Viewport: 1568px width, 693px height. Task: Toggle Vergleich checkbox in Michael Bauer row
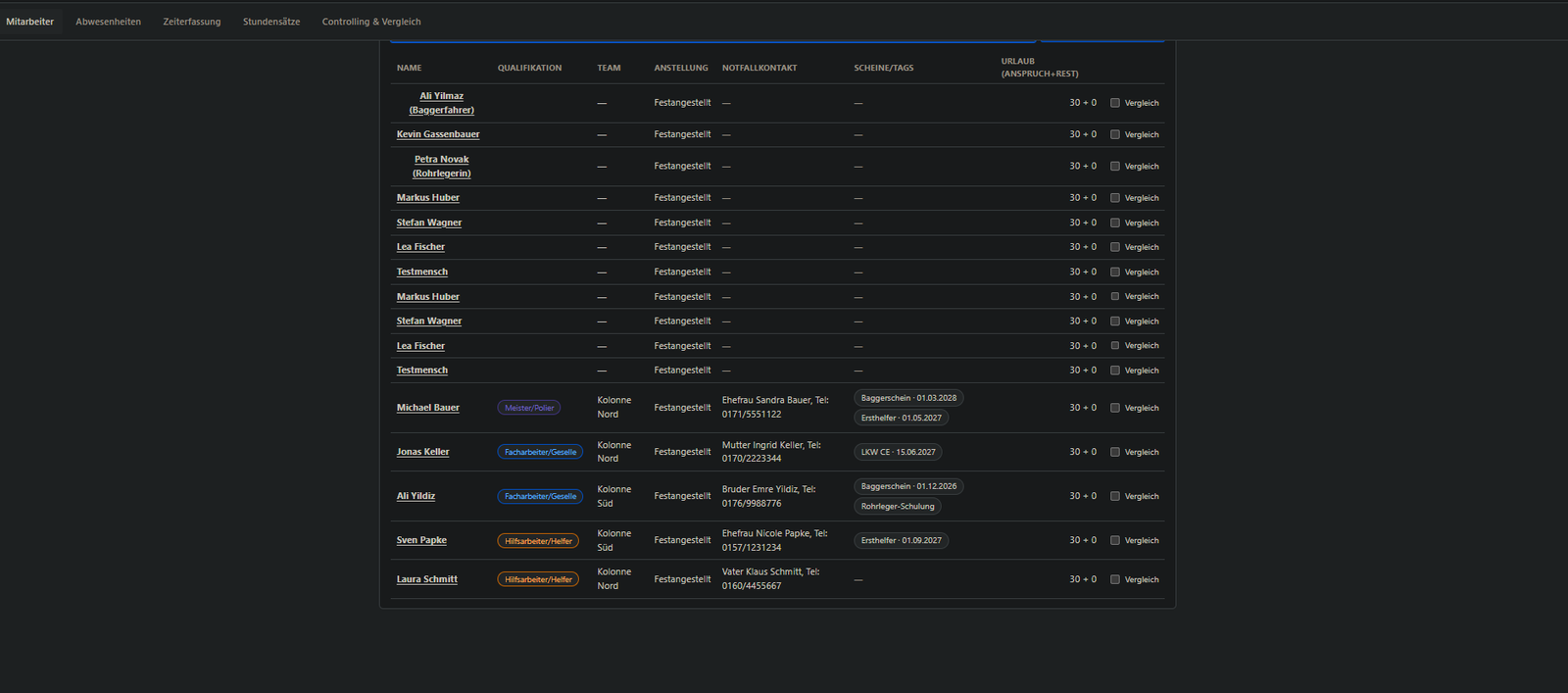coord(1115,408)
